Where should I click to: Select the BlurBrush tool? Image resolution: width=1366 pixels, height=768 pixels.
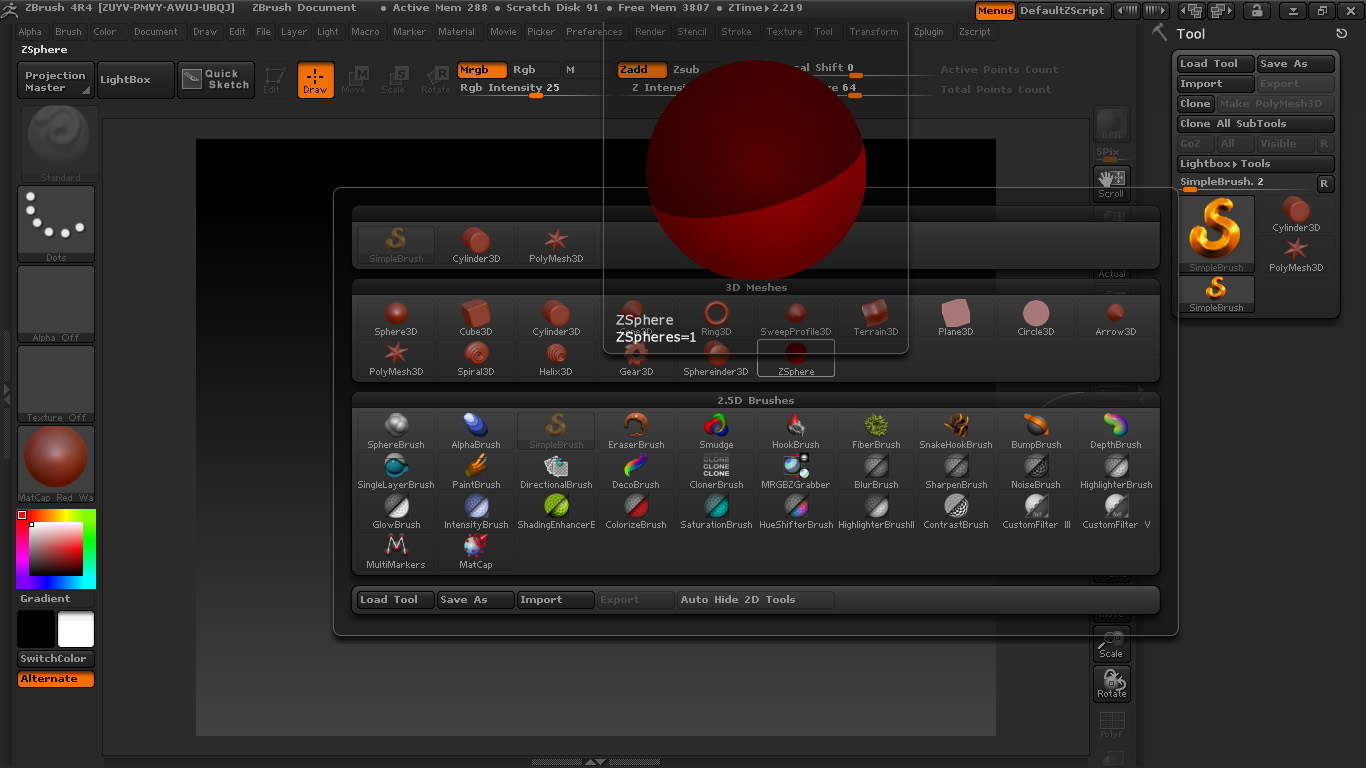pyautogui.click(x=876, y=472)
